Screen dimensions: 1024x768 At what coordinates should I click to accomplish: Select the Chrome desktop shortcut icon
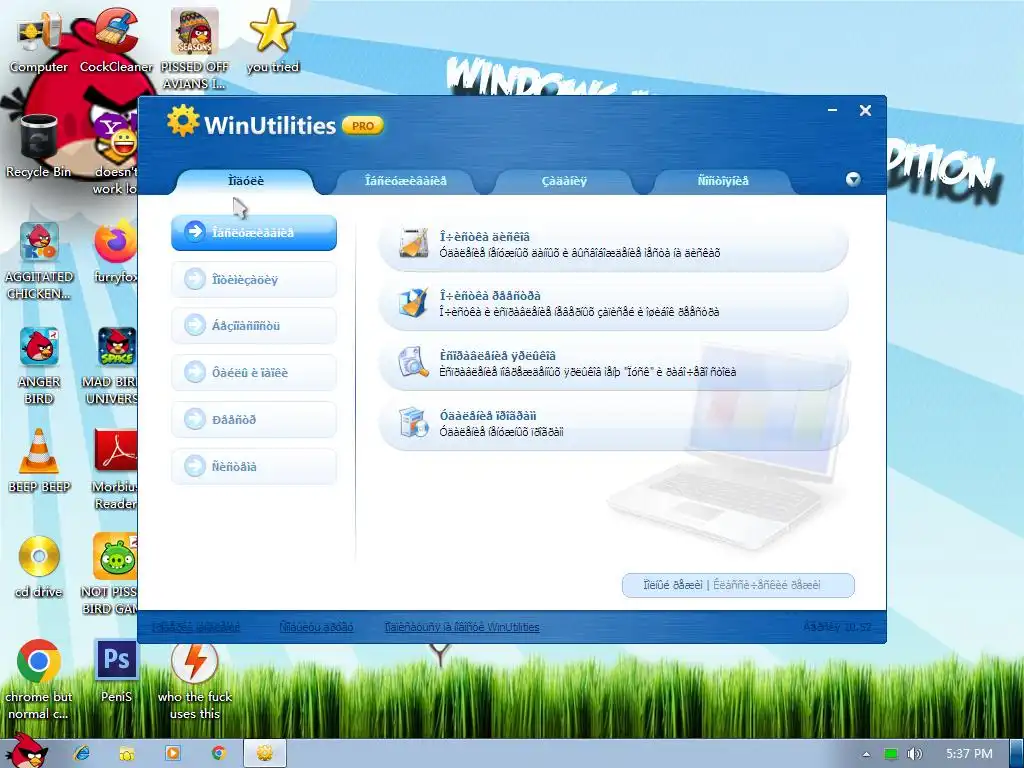(x=39, y=679)
